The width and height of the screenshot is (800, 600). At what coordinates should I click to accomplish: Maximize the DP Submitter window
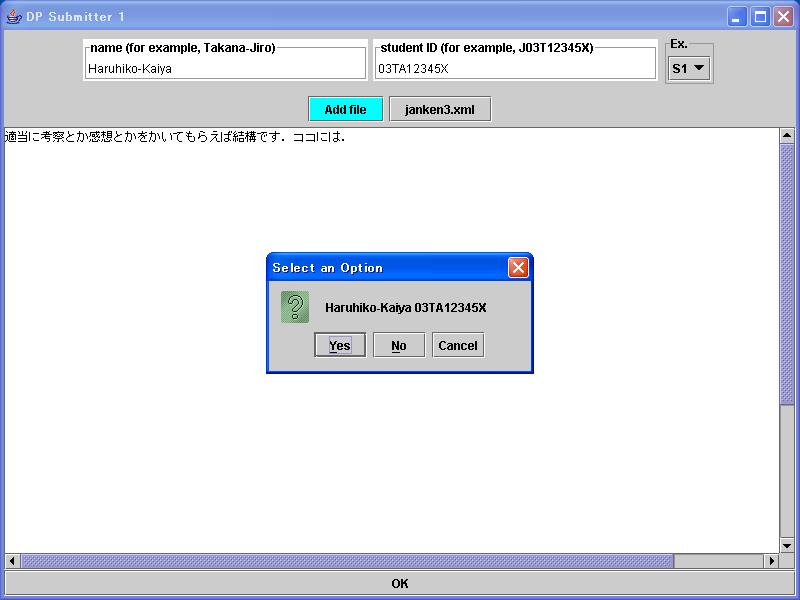(760, 17)
